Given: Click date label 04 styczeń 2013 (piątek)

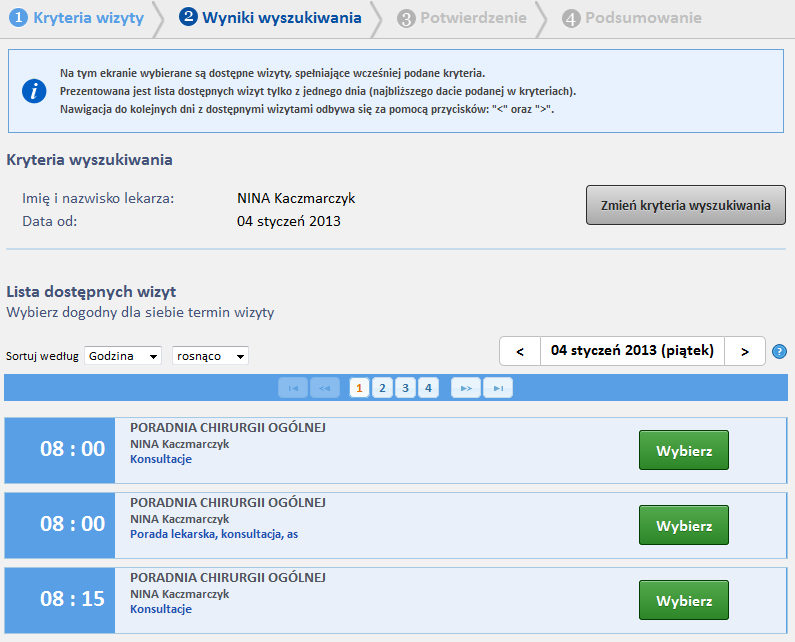Looking at the screenshot, I should click(x=632, y=351).
